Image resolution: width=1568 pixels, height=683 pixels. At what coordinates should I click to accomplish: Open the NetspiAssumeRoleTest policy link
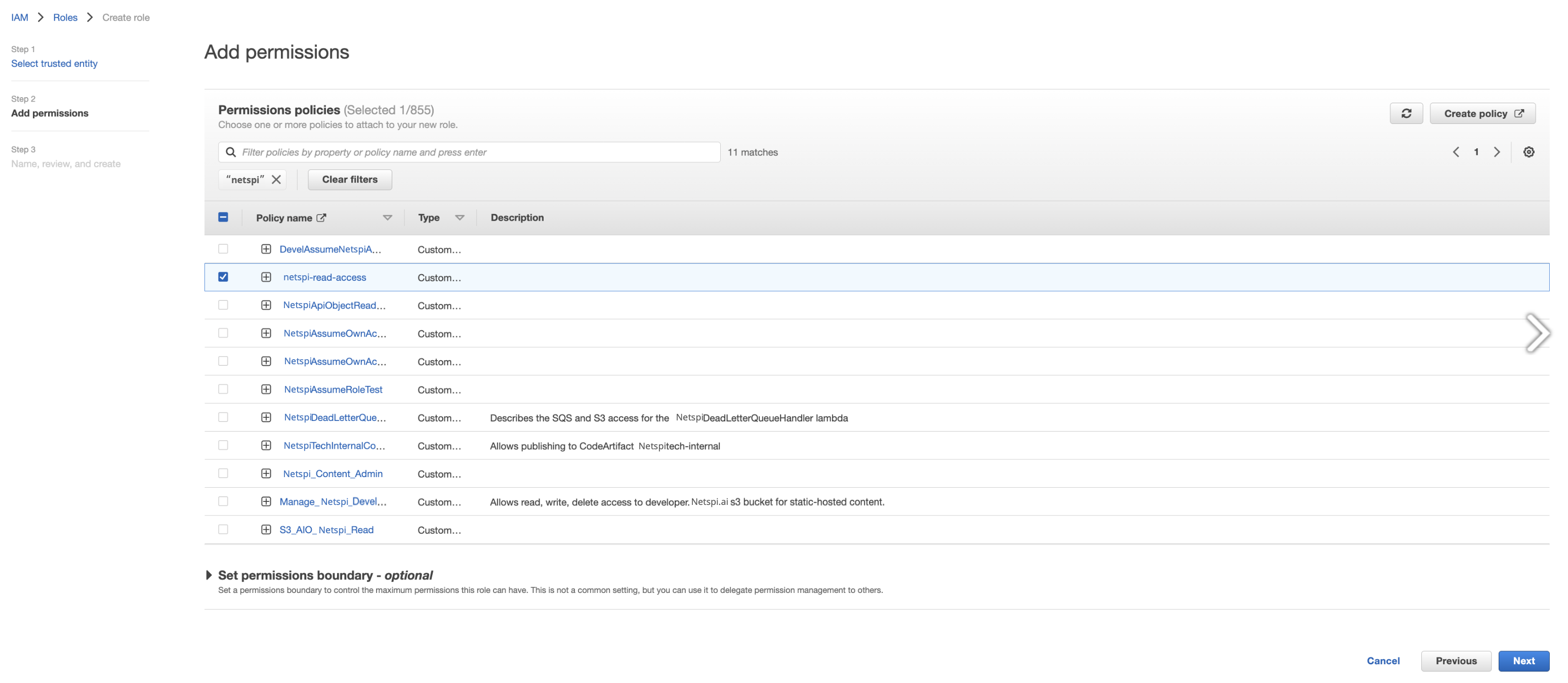[333, 389]
